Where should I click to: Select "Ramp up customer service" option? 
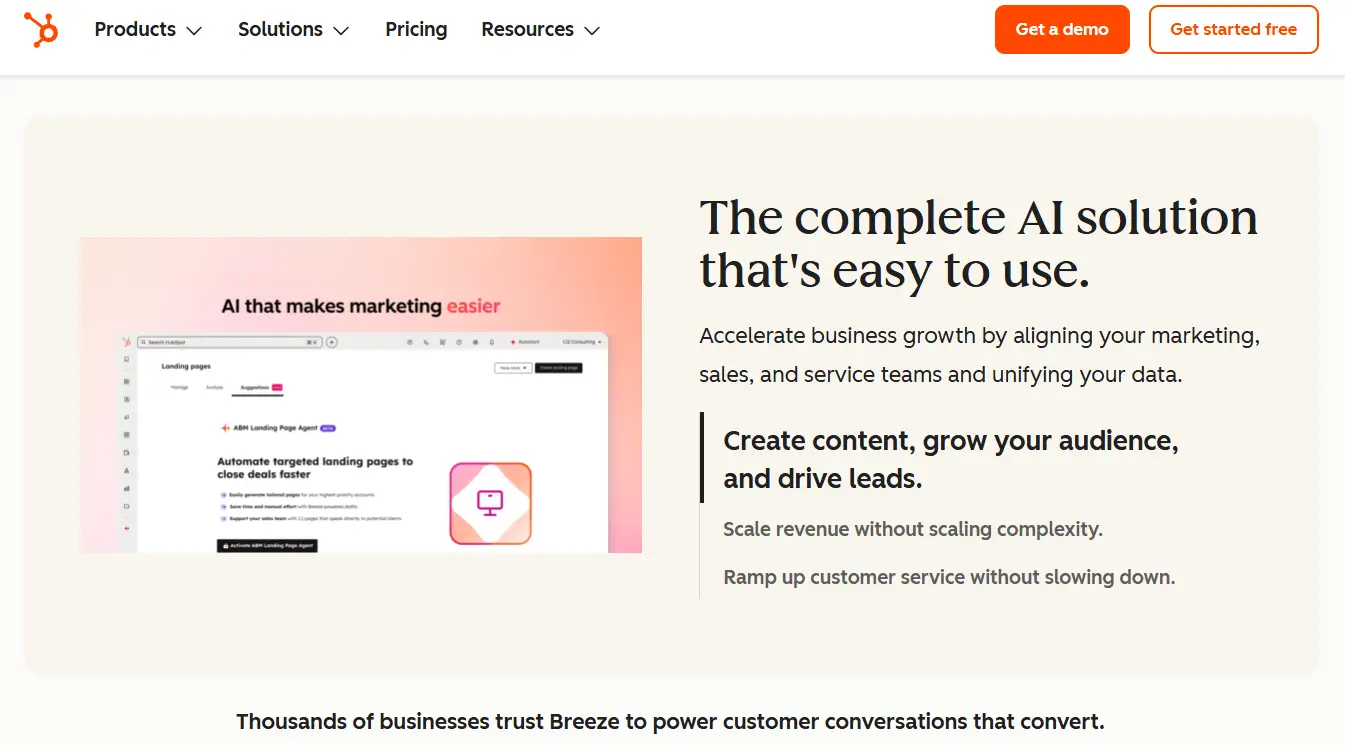click(948, 577)
